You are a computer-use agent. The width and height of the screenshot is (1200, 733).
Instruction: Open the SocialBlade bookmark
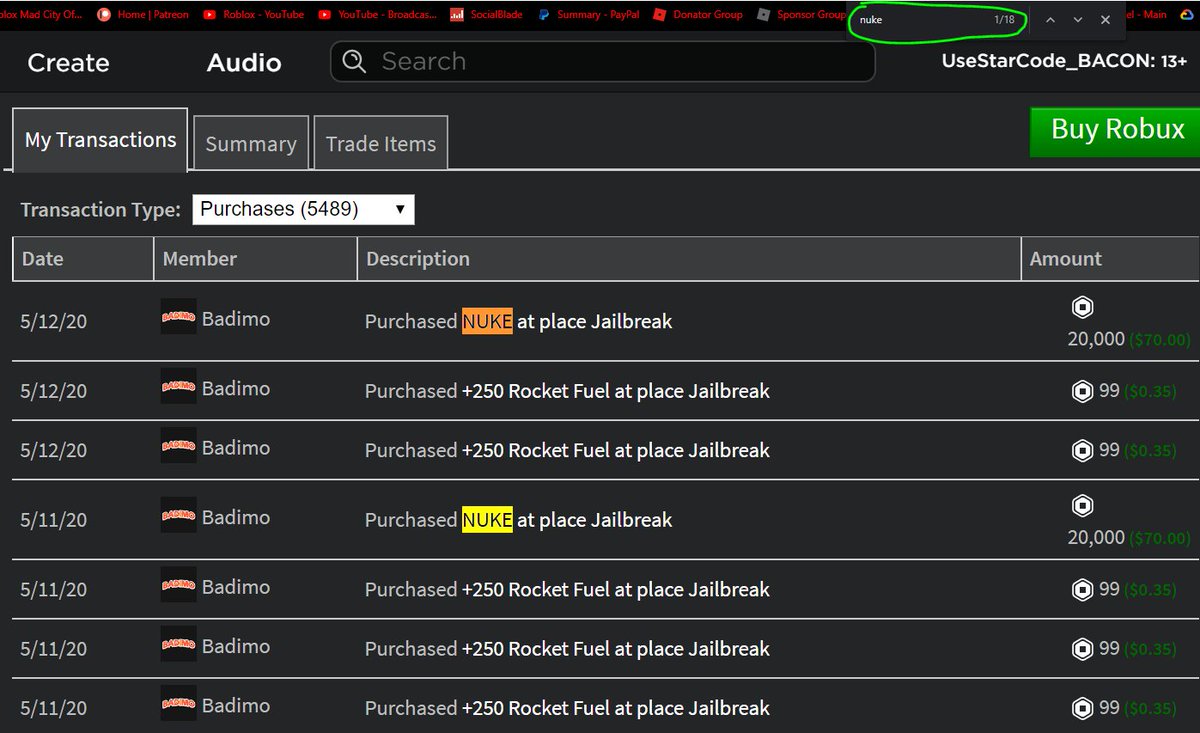487,15
